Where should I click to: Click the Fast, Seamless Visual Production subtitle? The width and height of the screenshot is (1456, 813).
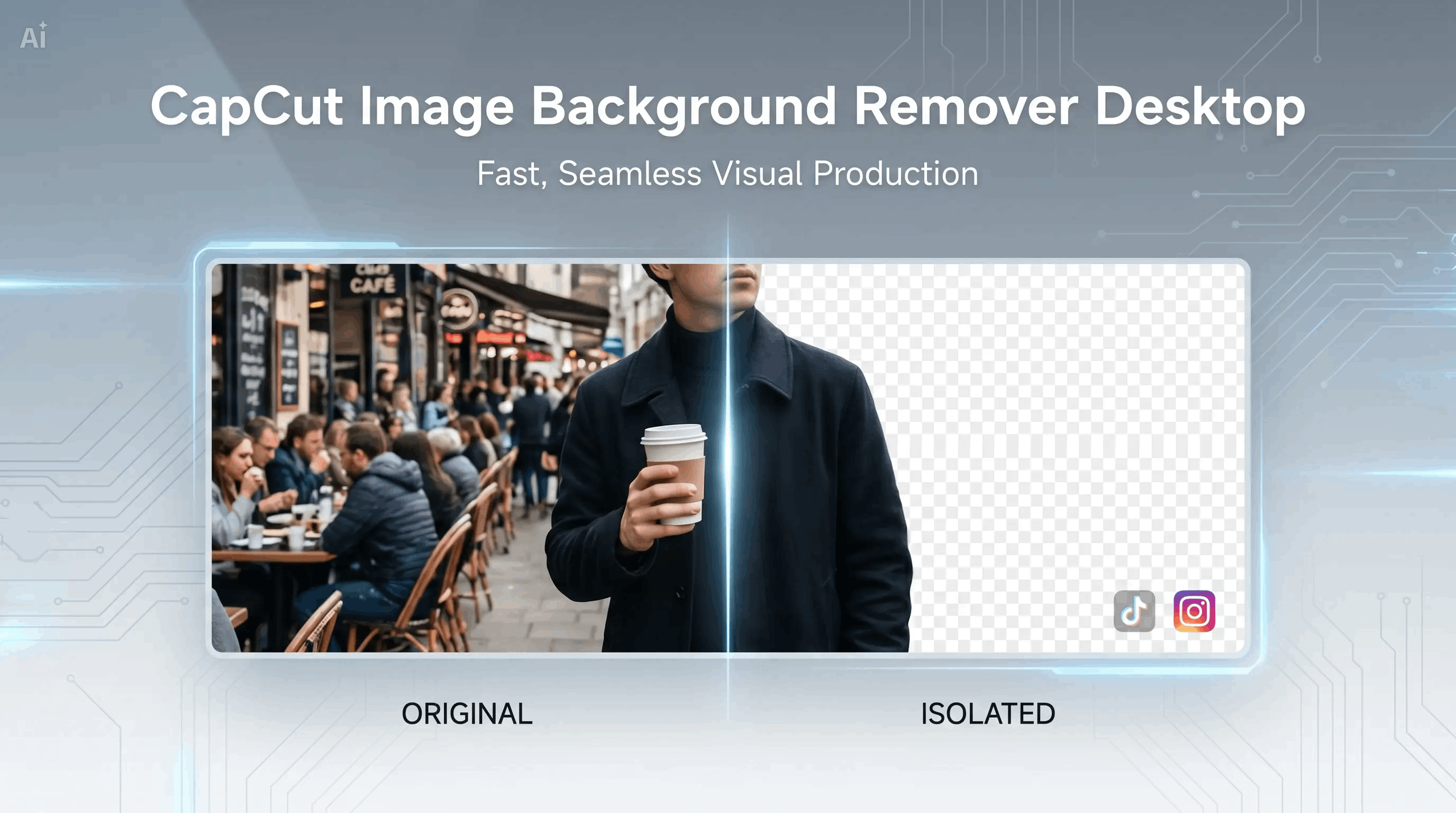click(727, 173)
